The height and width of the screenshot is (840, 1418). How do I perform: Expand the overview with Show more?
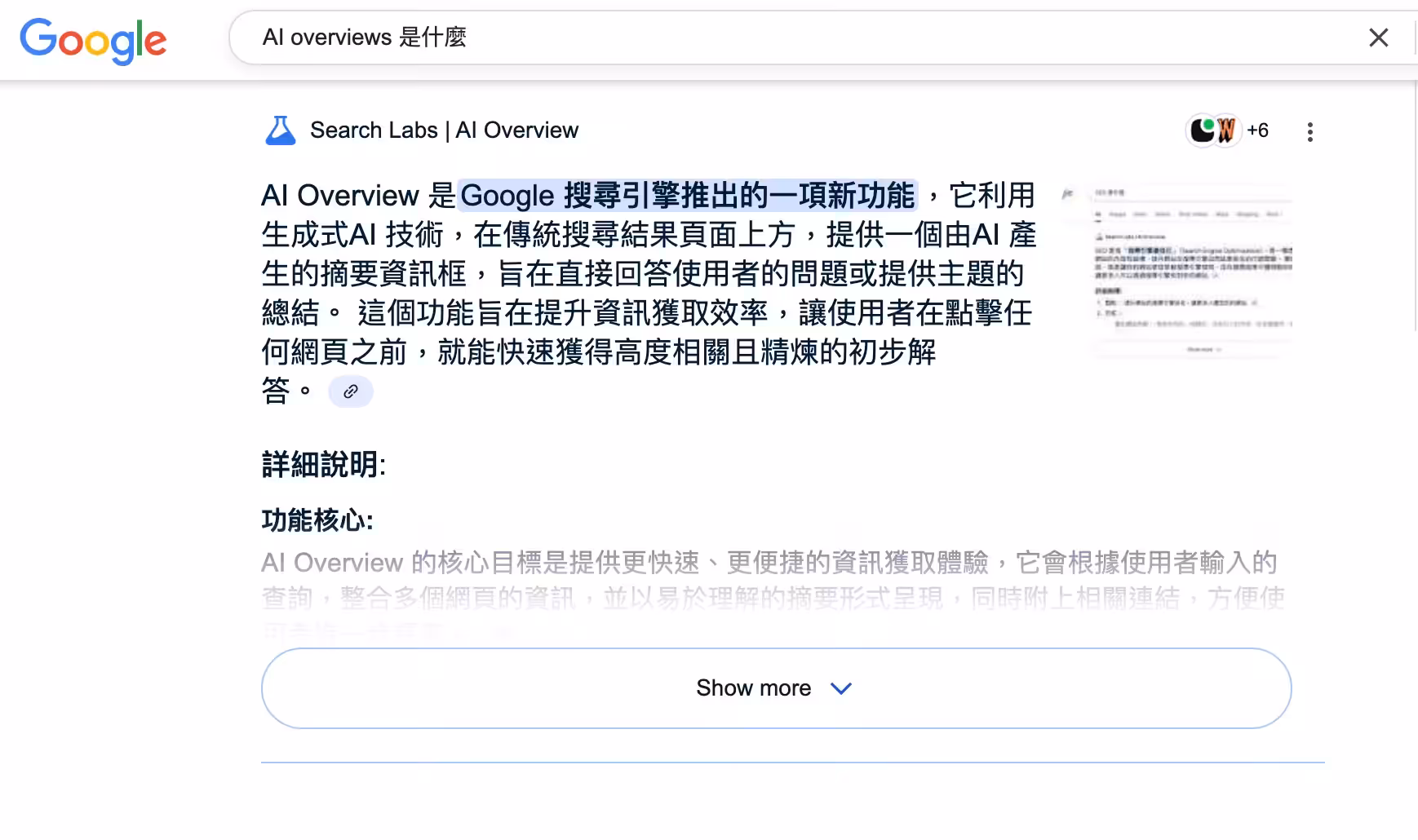[x=776, y=688]
